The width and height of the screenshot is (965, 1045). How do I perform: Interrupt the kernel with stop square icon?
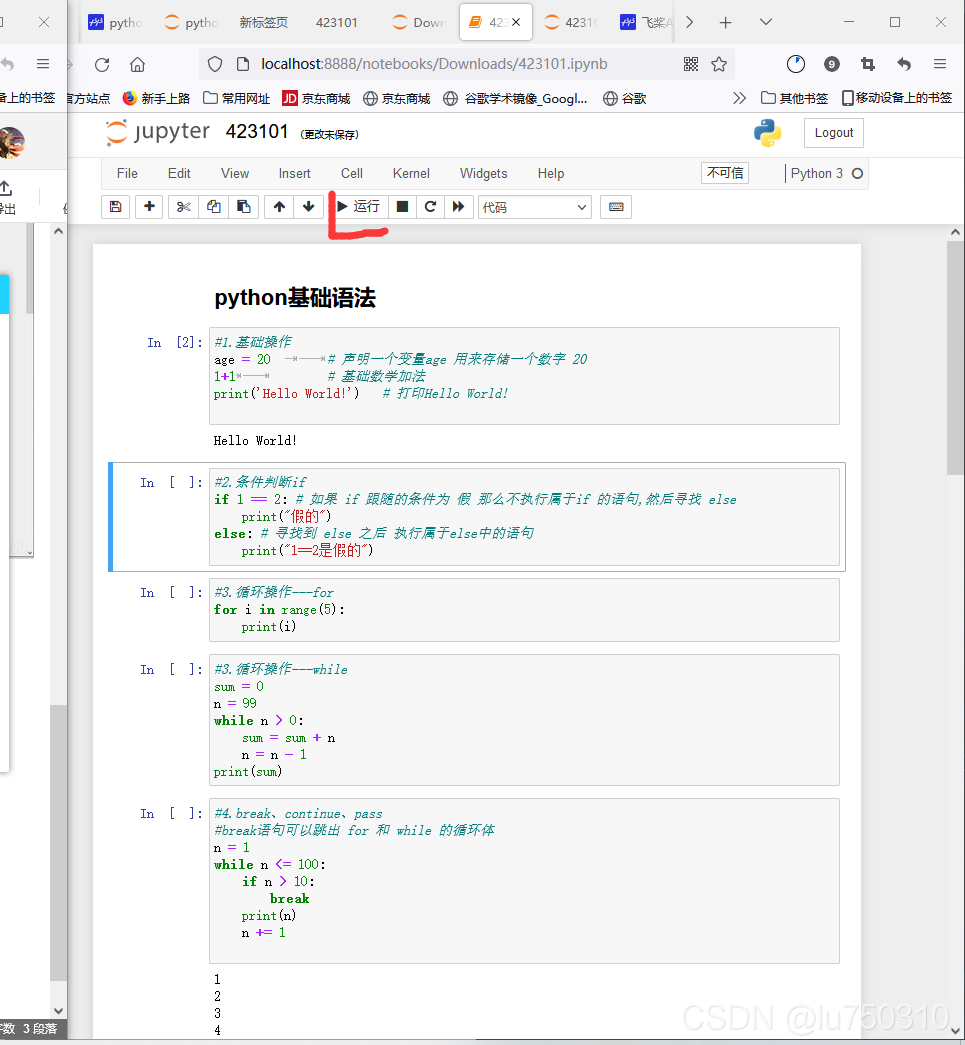click(x=402, y=207)
